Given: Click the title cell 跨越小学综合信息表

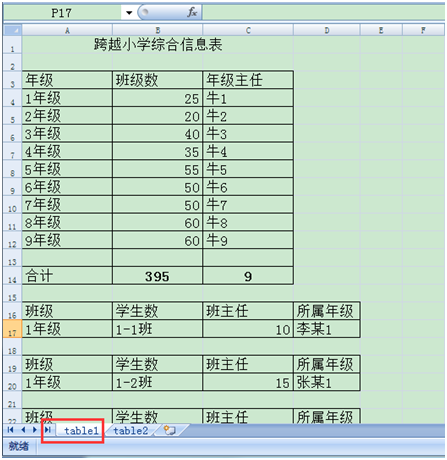Looking at the screenshot, I should [158, 45].
